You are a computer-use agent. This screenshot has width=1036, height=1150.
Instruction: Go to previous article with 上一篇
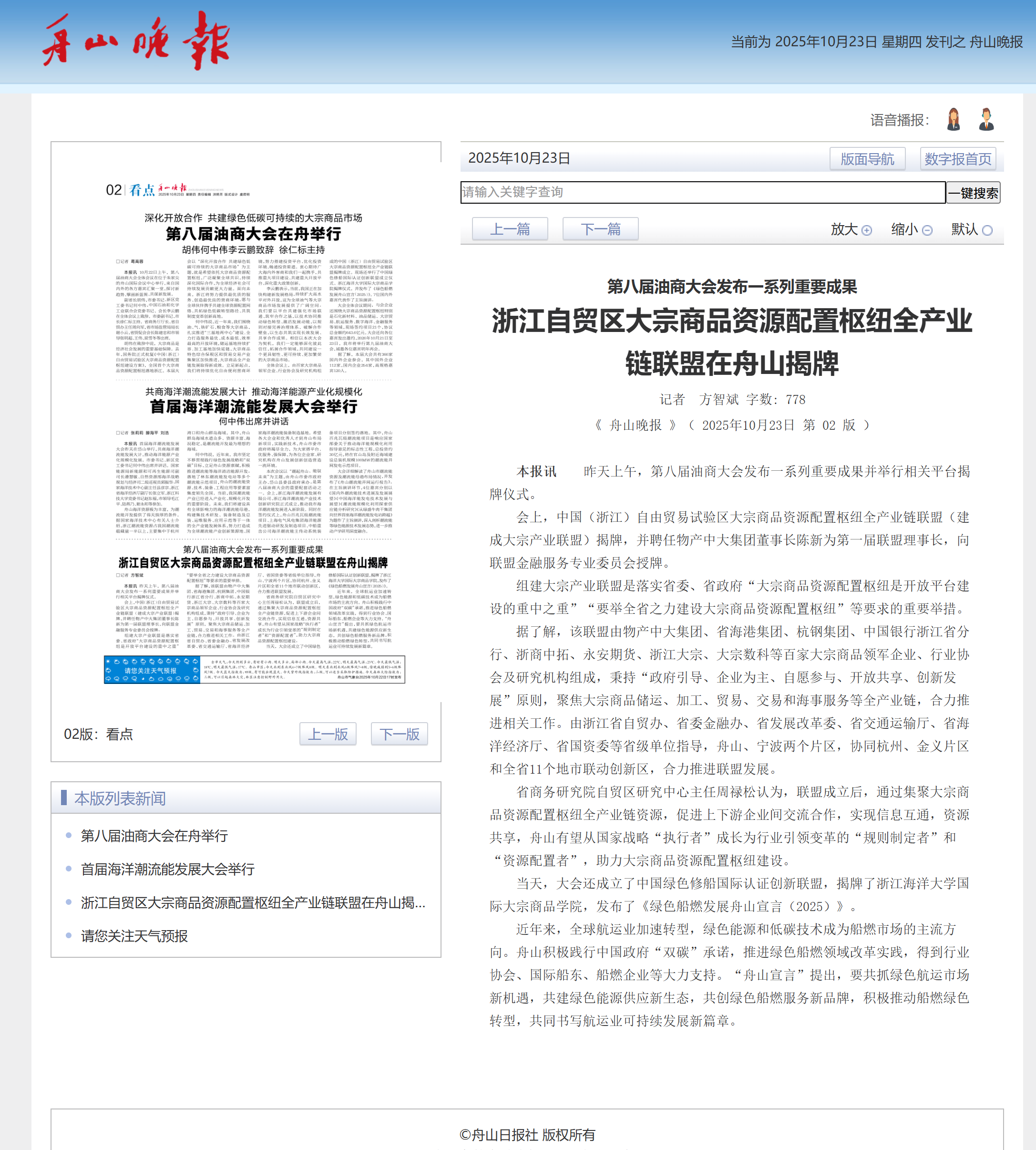(510, 229)
